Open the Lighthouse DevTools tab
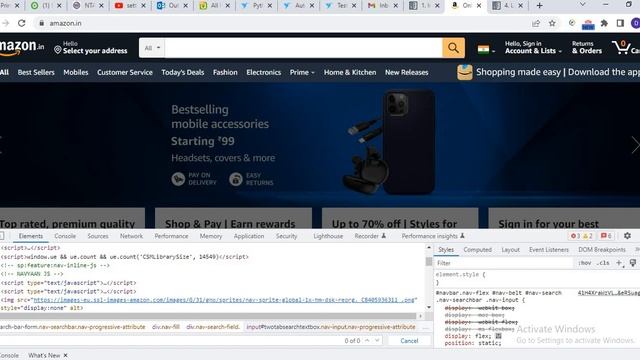The height and width of the screenshot is (360, 640). tap(328, 236)
